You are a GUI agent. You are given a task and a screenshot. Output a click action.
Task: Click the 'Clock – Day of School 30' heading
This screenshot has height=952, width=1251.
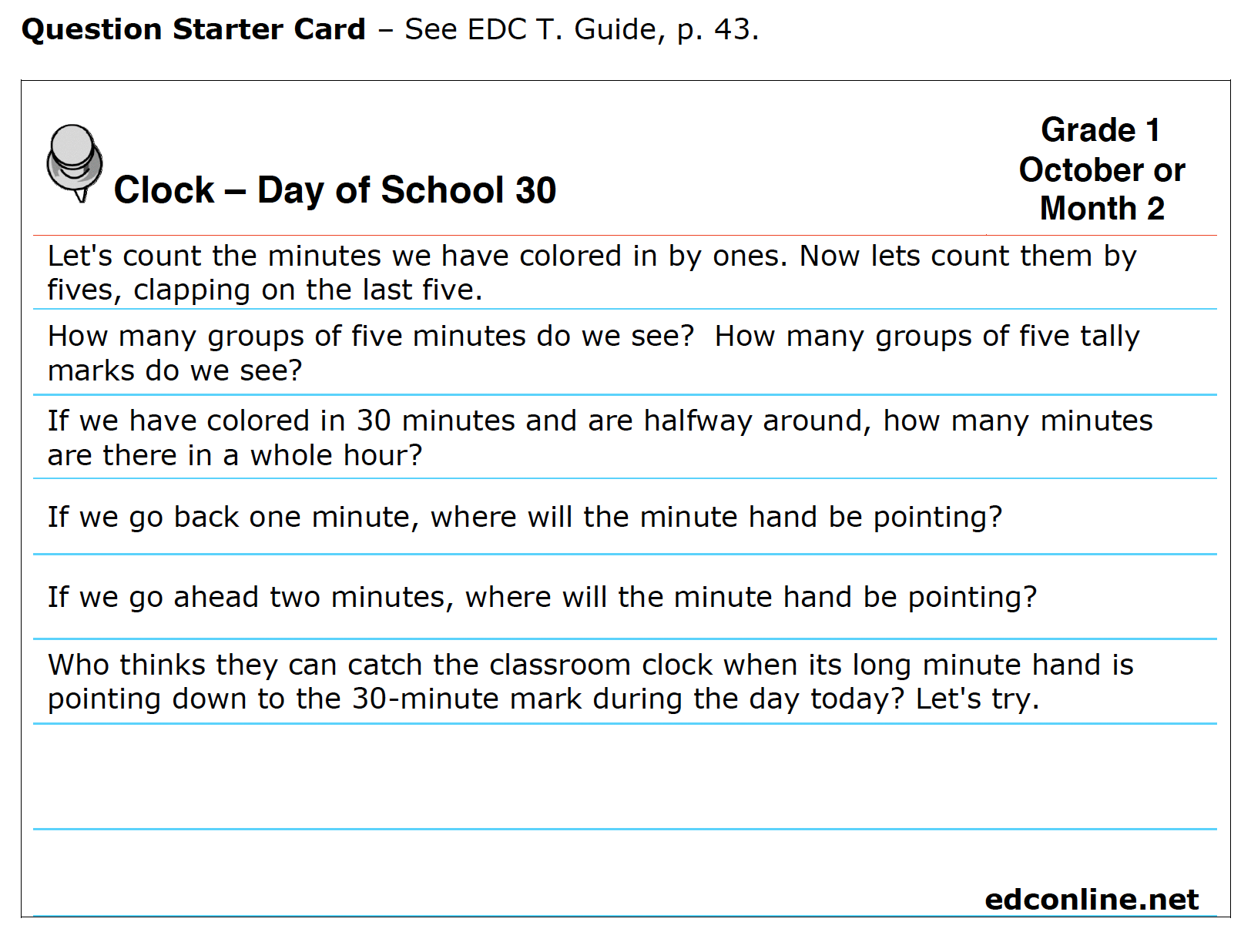point(335,190)
